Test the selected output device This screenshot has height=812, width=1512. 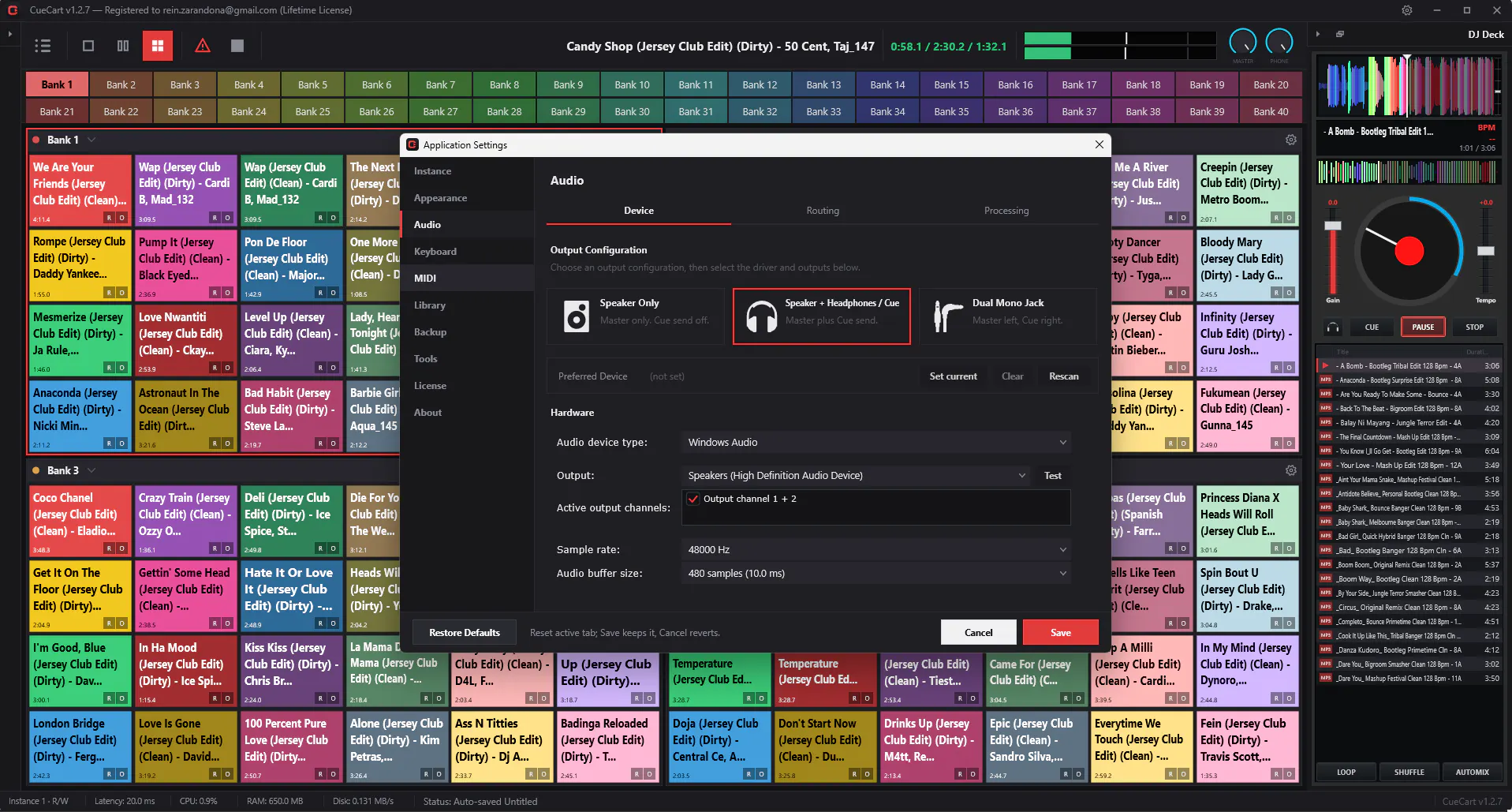(x=1052, y=475)
